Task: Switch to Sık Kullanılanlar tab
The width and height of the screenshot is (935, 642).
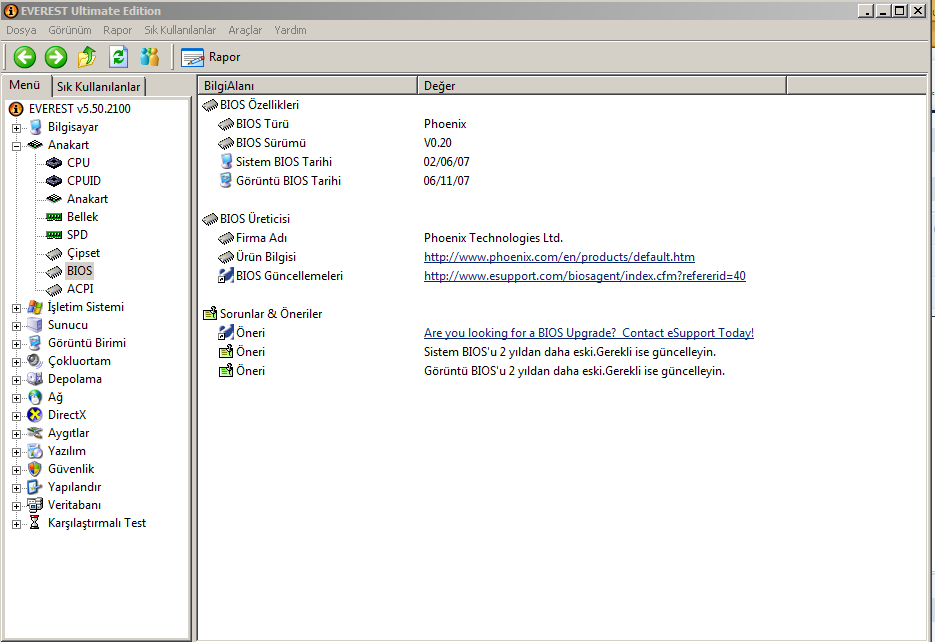Action: [x=98, y=87]
